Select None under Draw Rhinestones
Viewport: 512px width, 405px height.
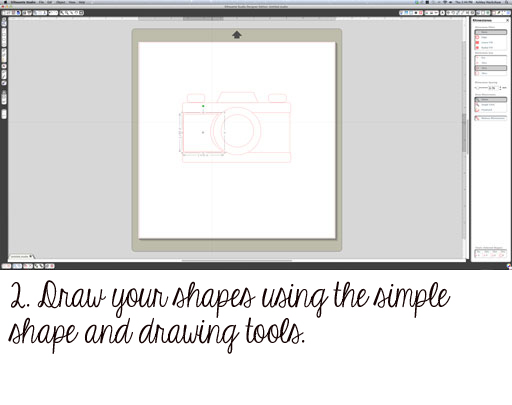pos(491,99)
